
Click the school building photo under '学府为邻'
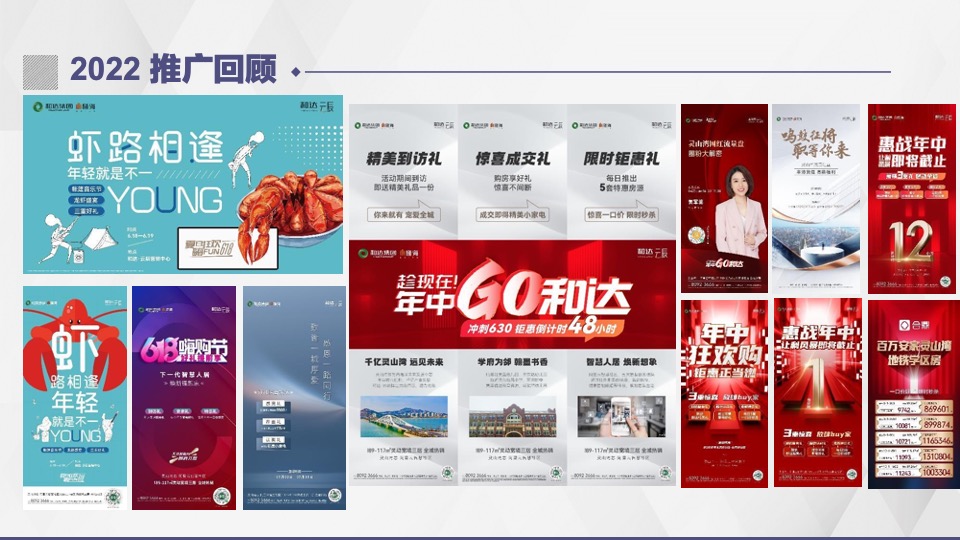pos(512,418)
